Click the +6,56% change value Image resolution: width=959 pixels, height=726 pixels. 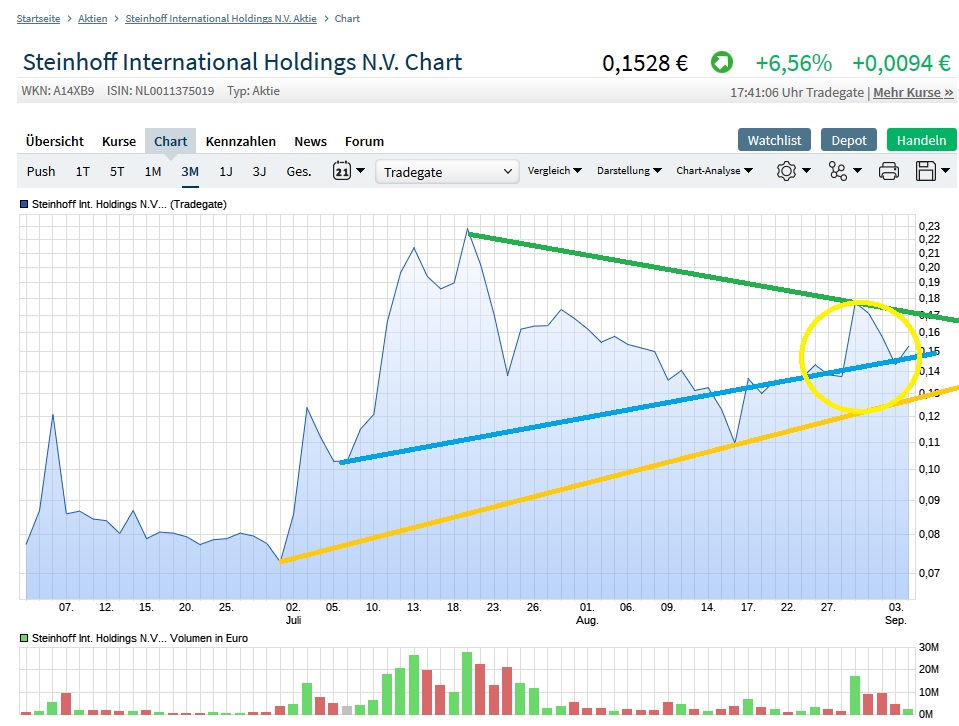click(x=793, y=63)
